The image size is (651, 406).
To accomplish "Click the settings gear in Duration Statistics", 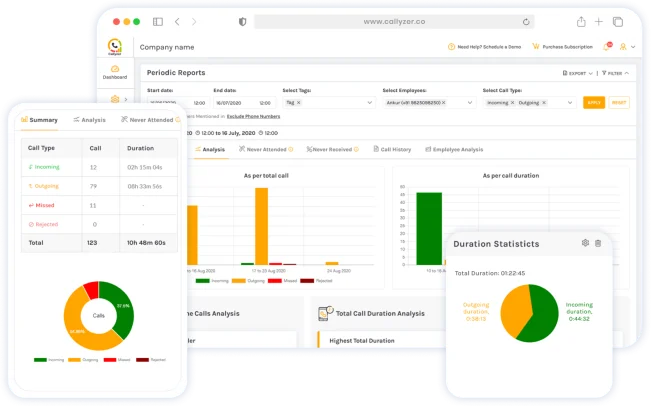I will (585, 243).
